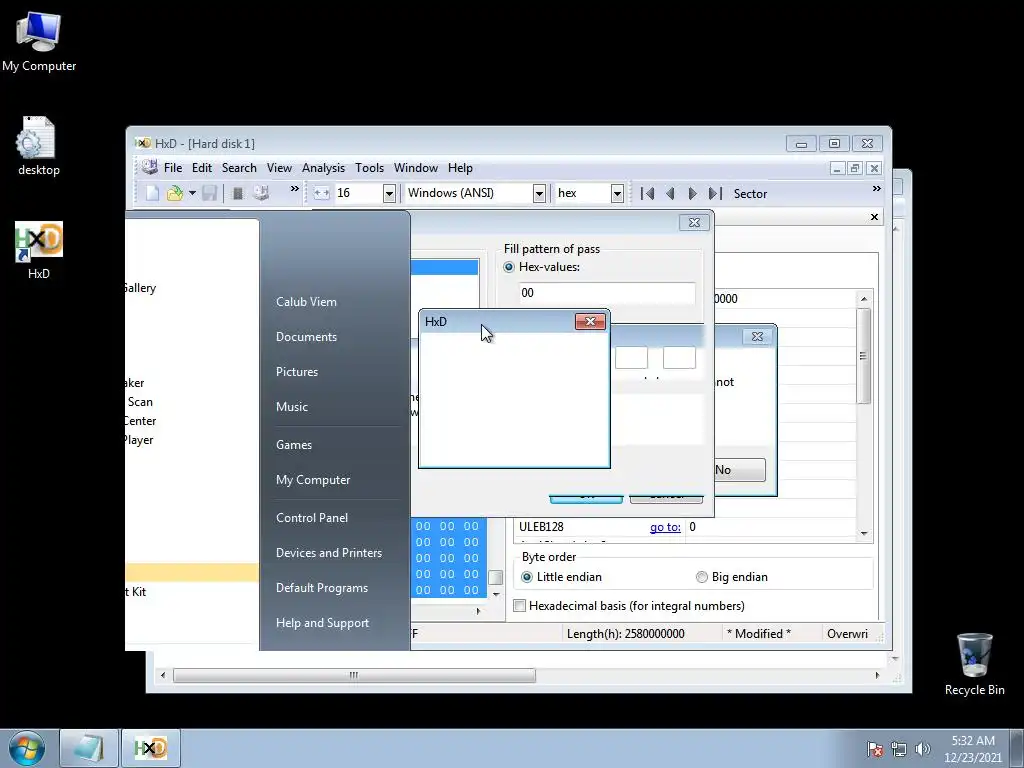Close the data inspector panel with X
1024x768 pixels.
(874, 217)
